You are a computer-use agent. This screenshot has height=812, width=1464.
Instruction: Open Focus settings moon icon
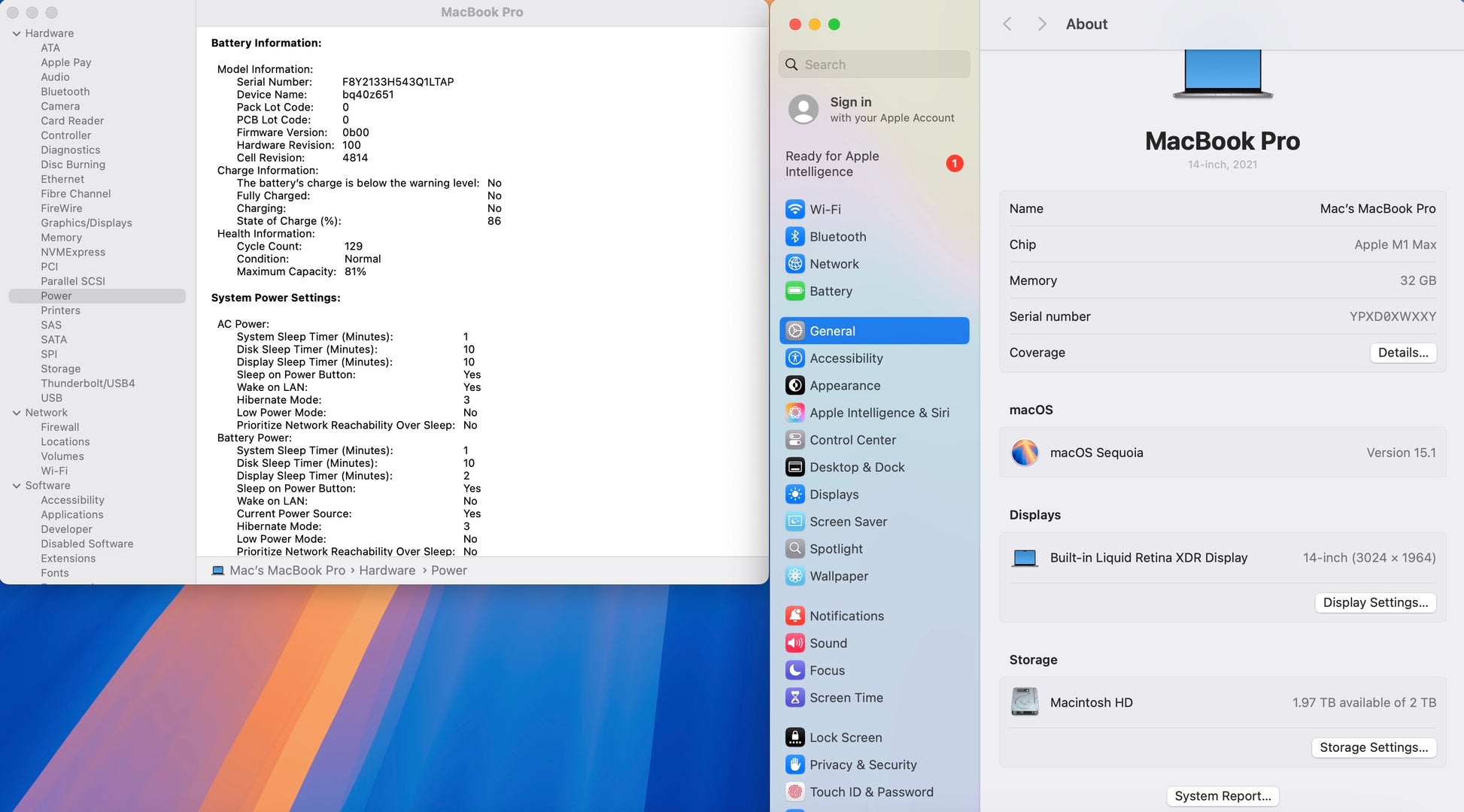(x=795, y=671)
